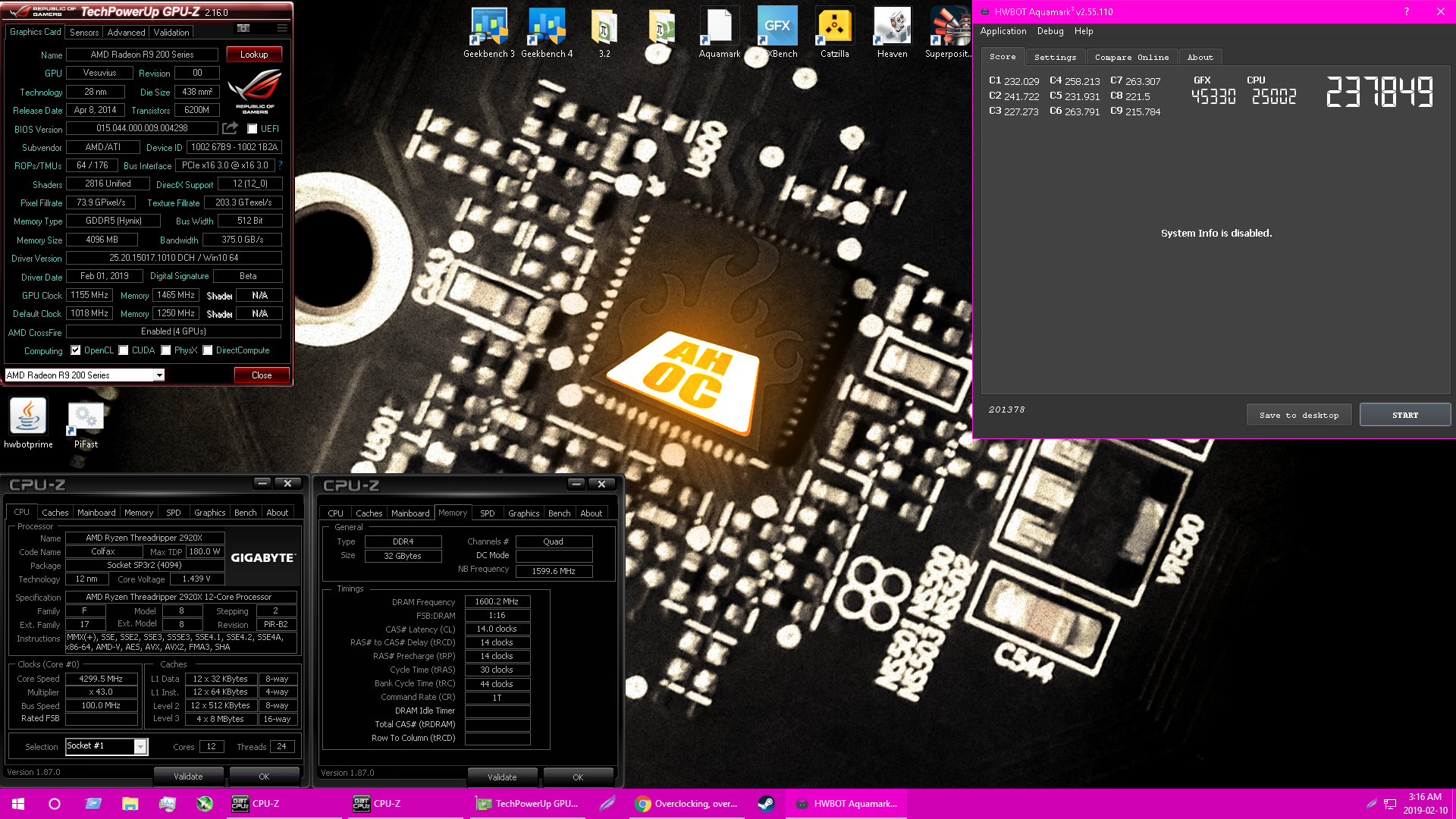The image size is (1456, 819).
Task: Open the Debug menu in Aquamark
Action: (1050, 31)
